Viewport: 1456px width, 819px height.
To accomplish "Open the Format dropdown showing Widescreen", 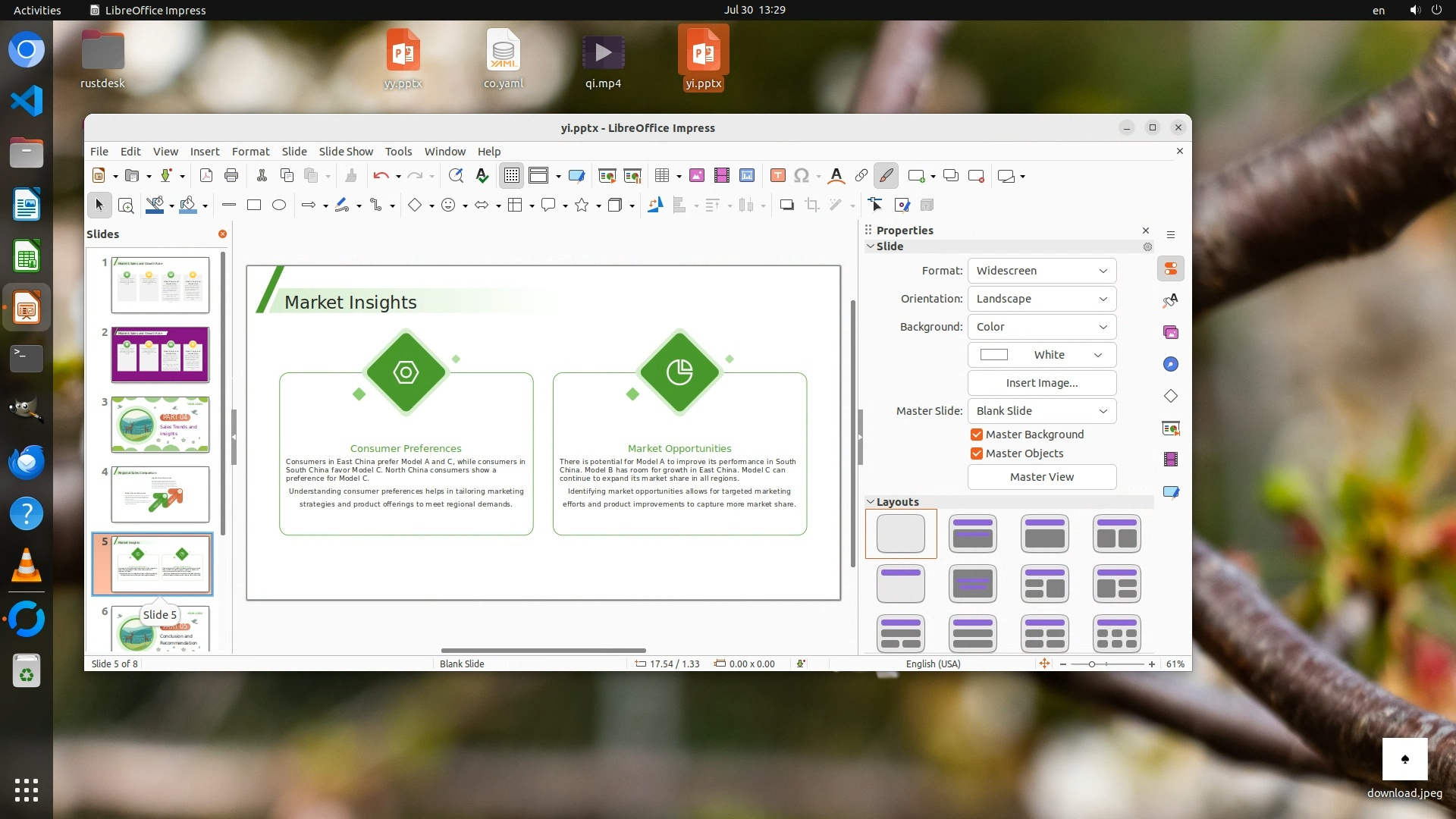I will (x=1041, y=271).
